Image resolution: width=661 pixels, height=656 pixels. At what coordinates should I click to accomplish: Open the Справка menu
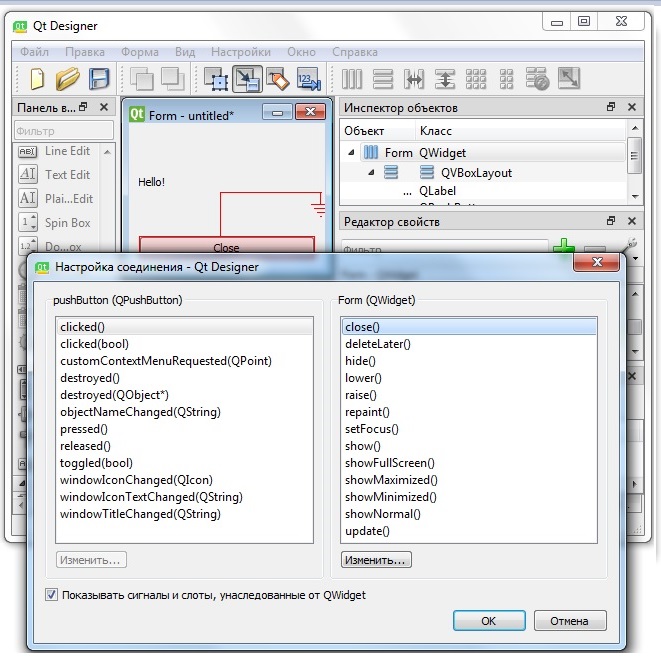[355, 52]
